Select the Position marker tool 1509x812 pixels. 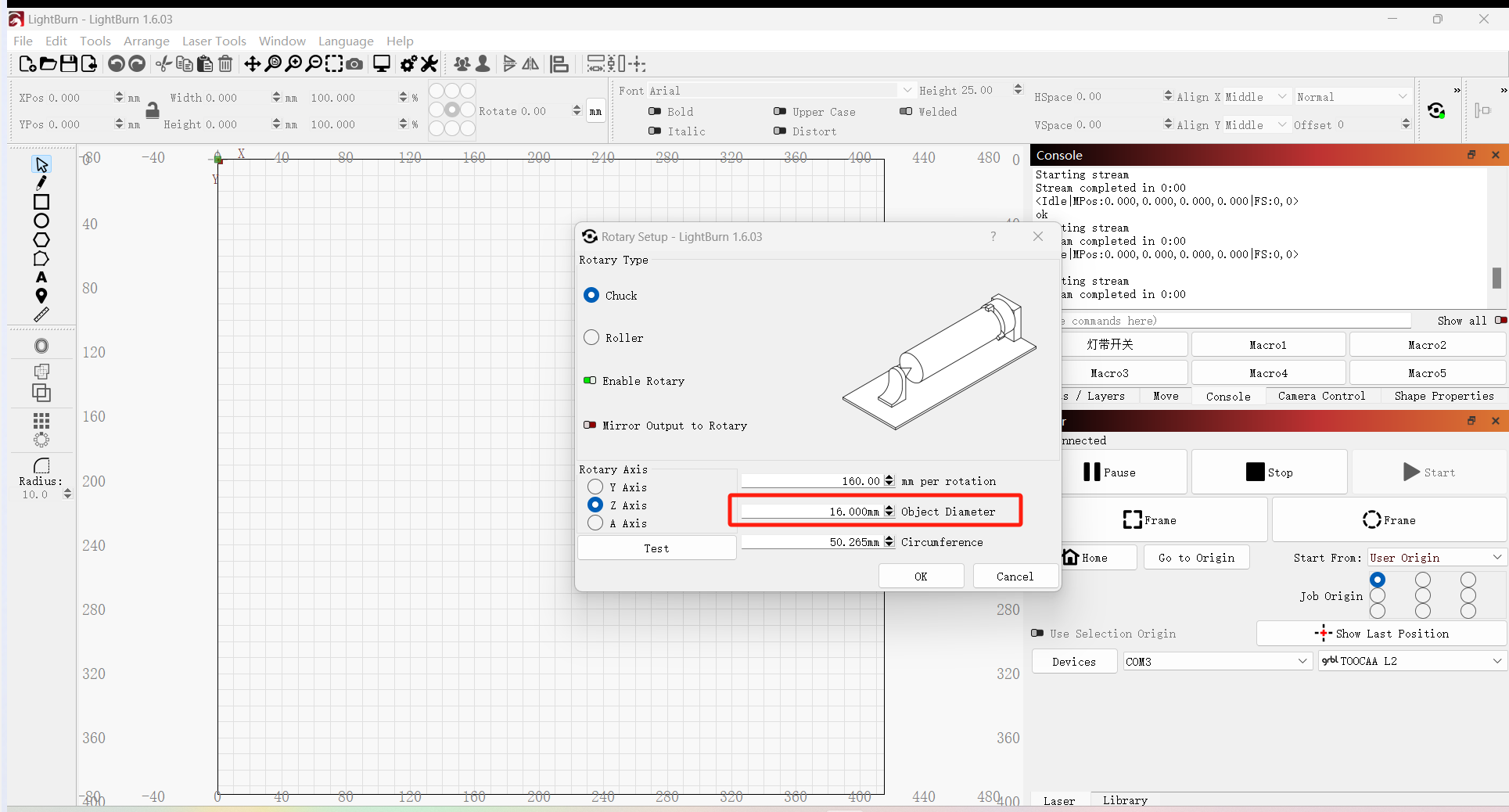[x=41, y=296]
